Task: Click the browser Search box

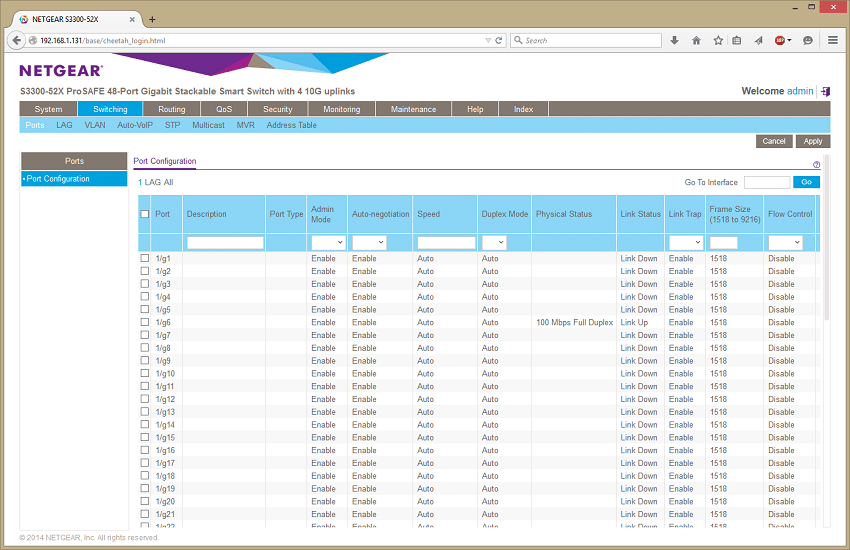Action: tap(586, 40)
